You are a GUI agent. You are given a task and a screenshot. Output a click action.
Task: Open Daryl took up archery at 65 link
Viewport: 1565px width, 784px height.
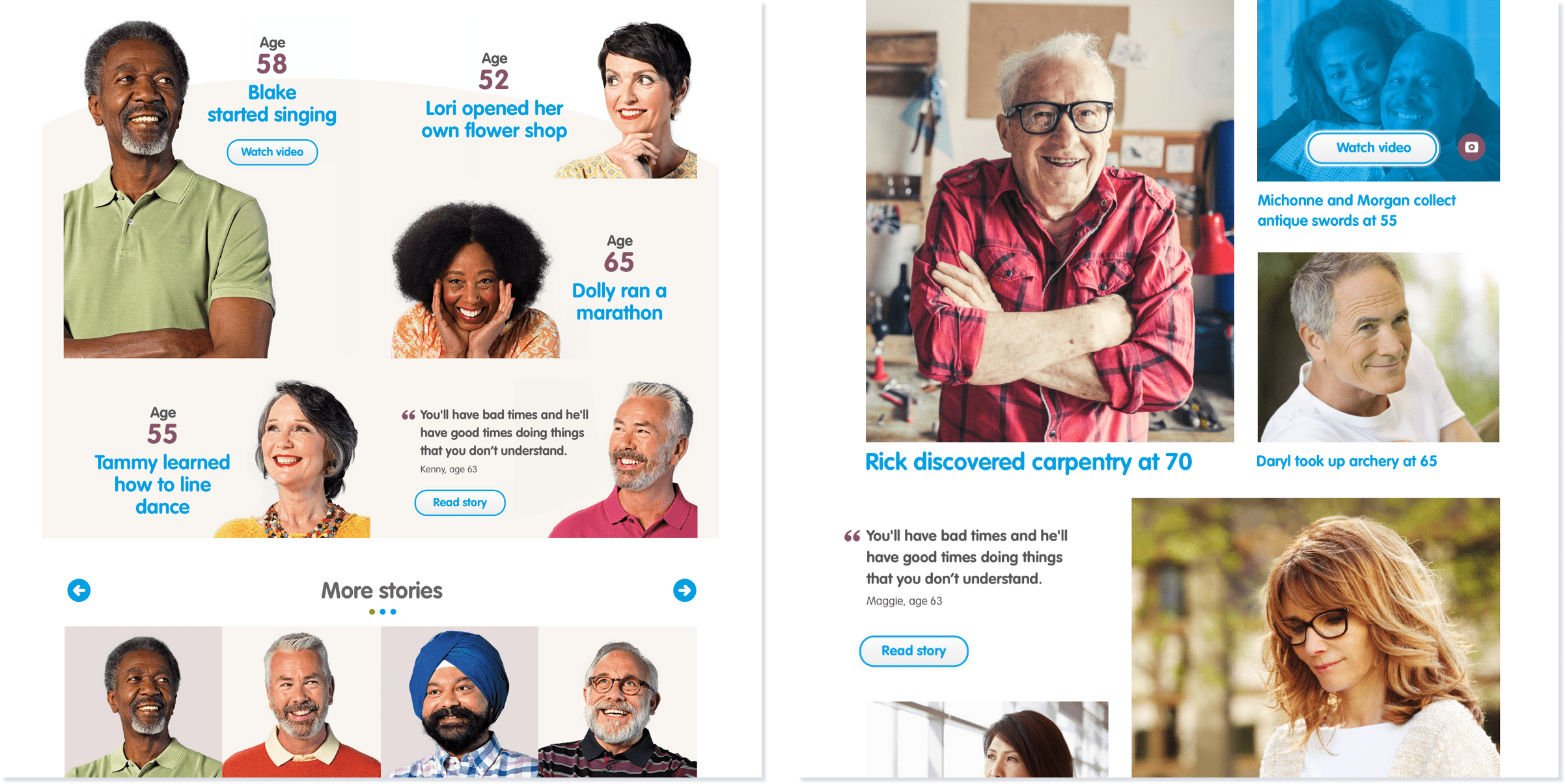pos(1346,461)
